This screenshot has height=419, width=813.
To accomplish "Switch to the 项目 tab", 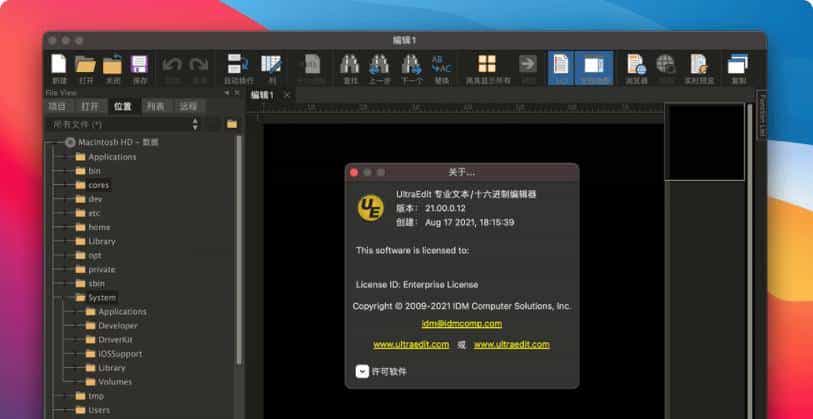I will [x=57, y=107].
